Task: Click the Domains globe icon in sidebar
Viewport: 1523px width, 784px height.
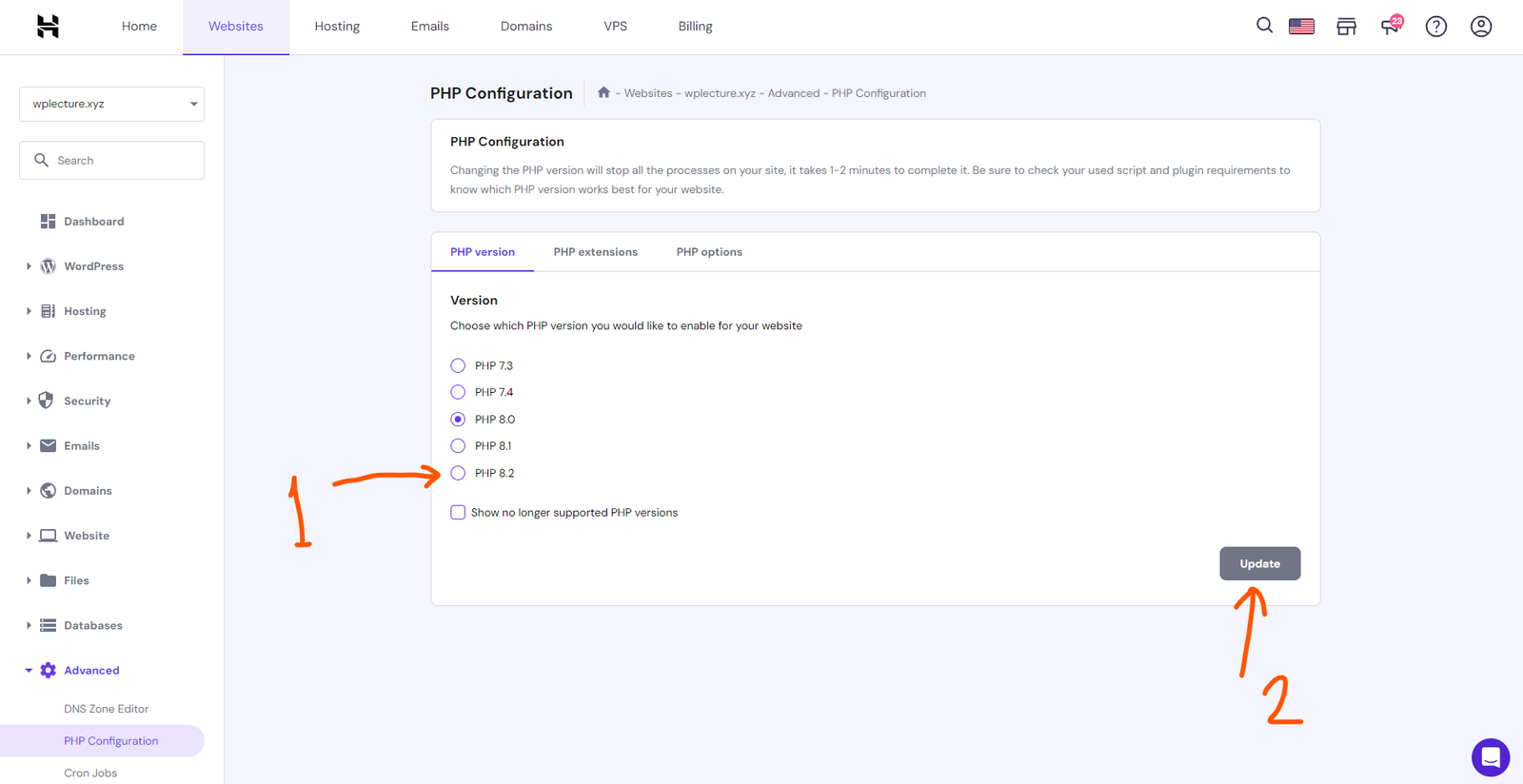Action: pos(48,491)
